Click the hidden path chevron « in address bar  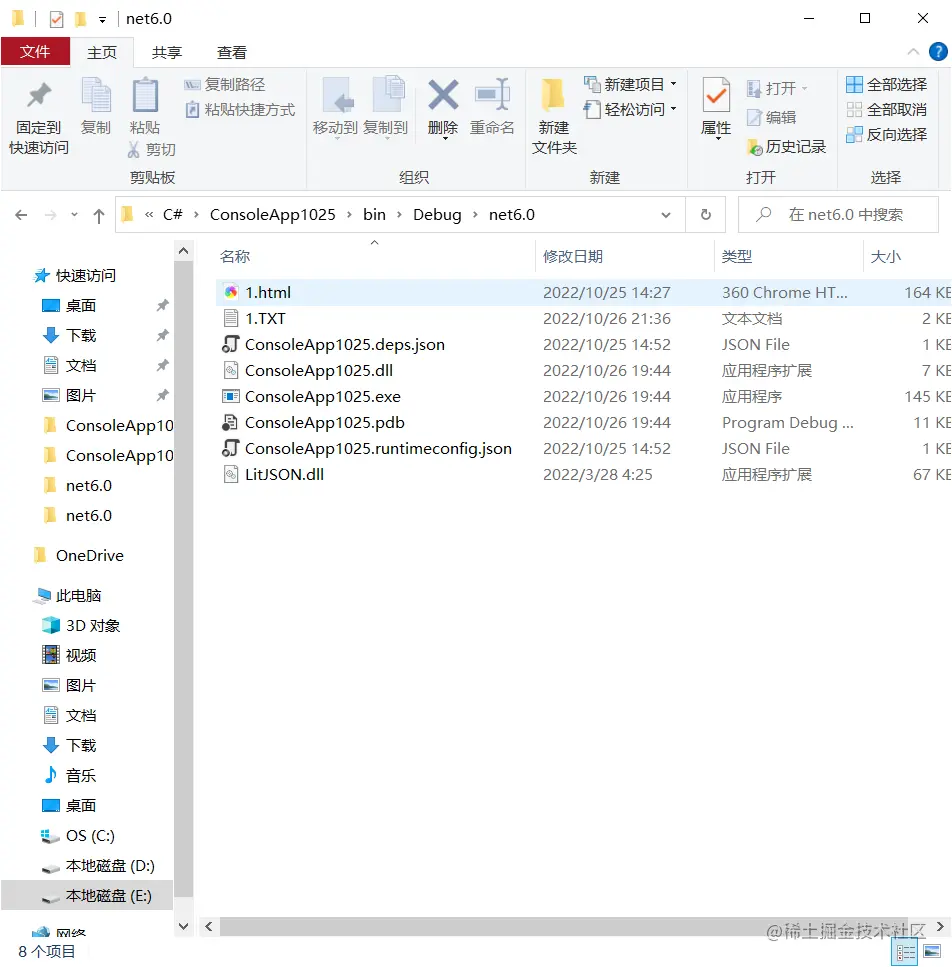(x=149, y=215)
